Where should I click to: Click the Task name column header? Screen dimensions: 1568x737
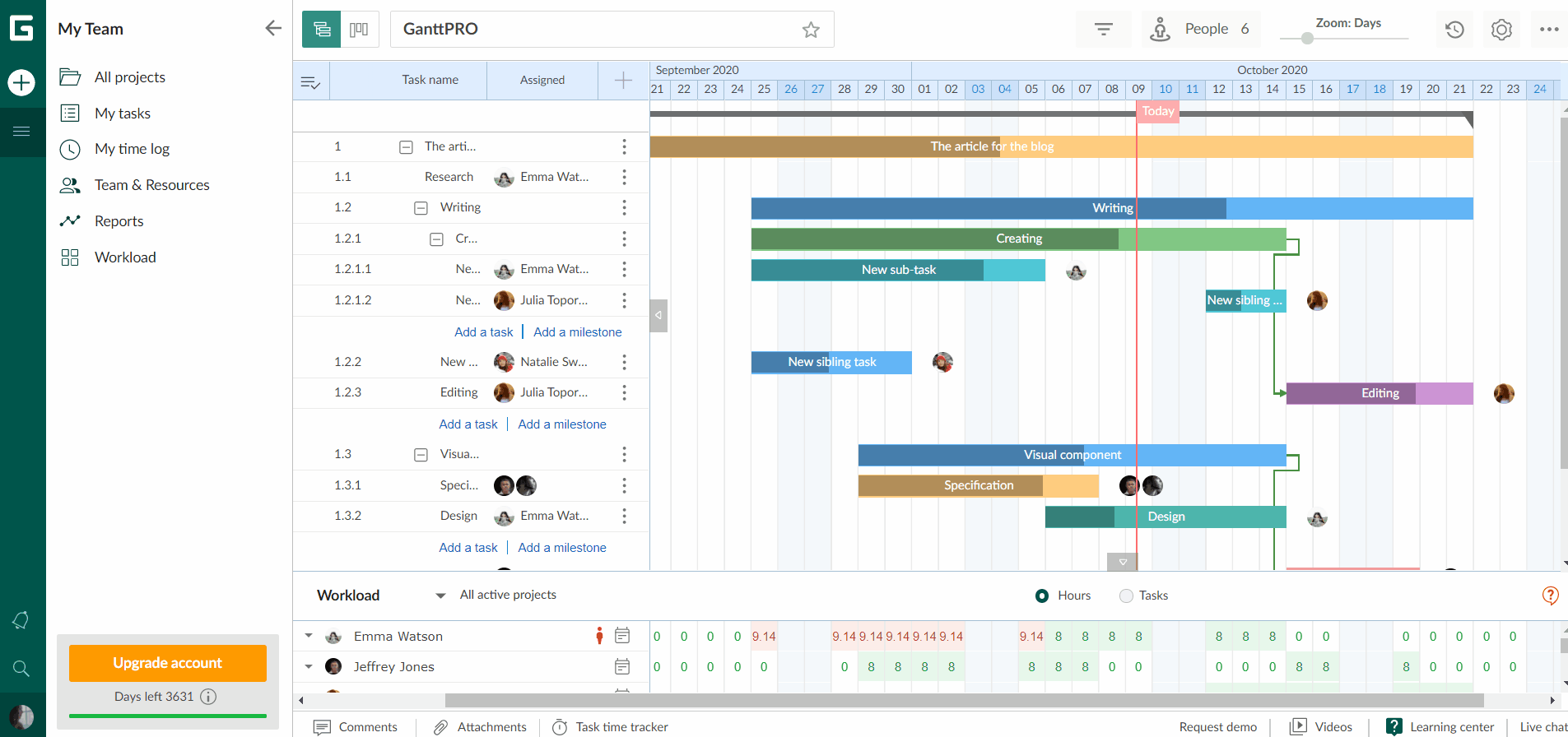(x=430, y=80)
